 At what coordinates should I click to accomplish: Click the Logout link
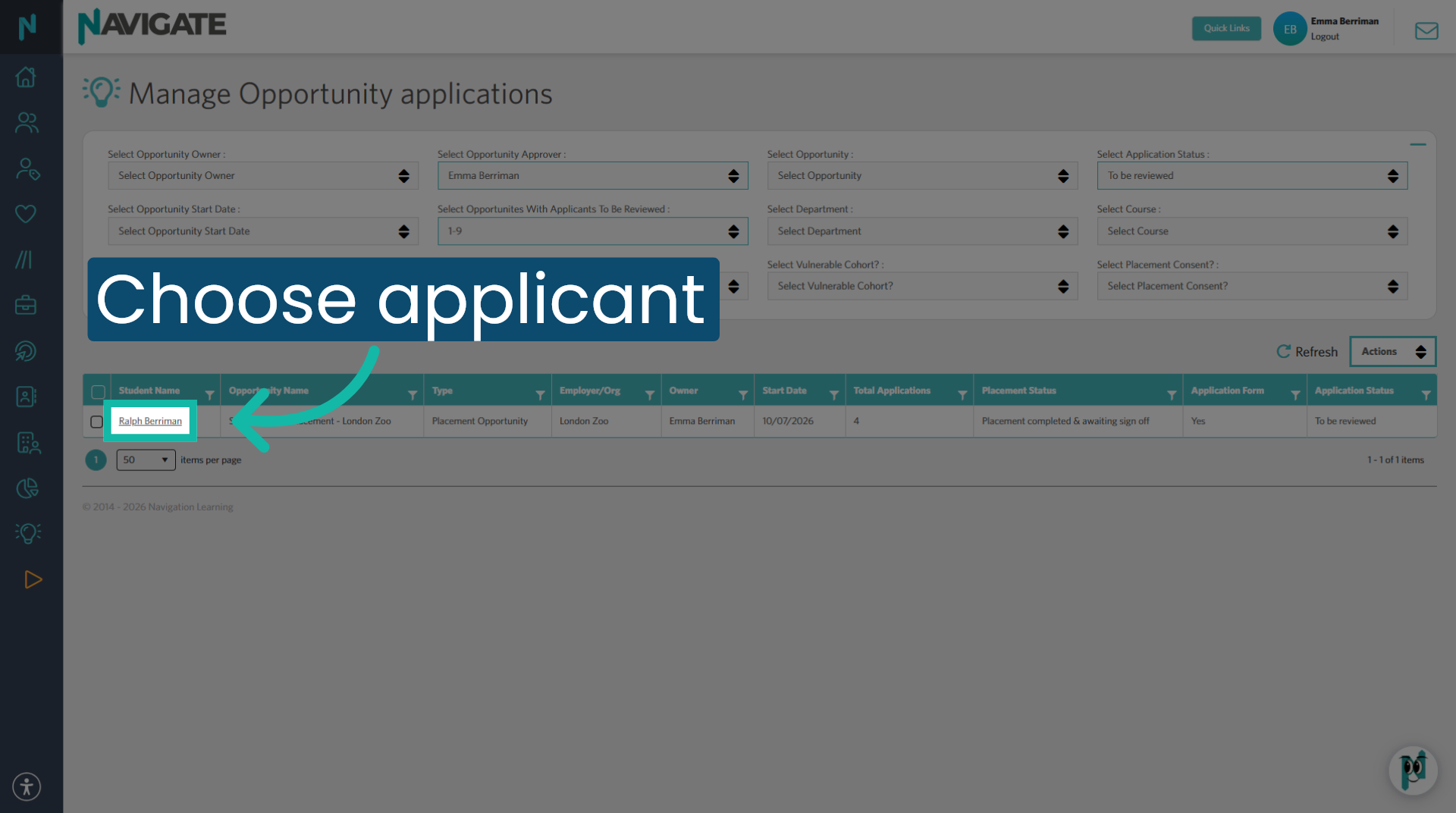click(1325, 36)
